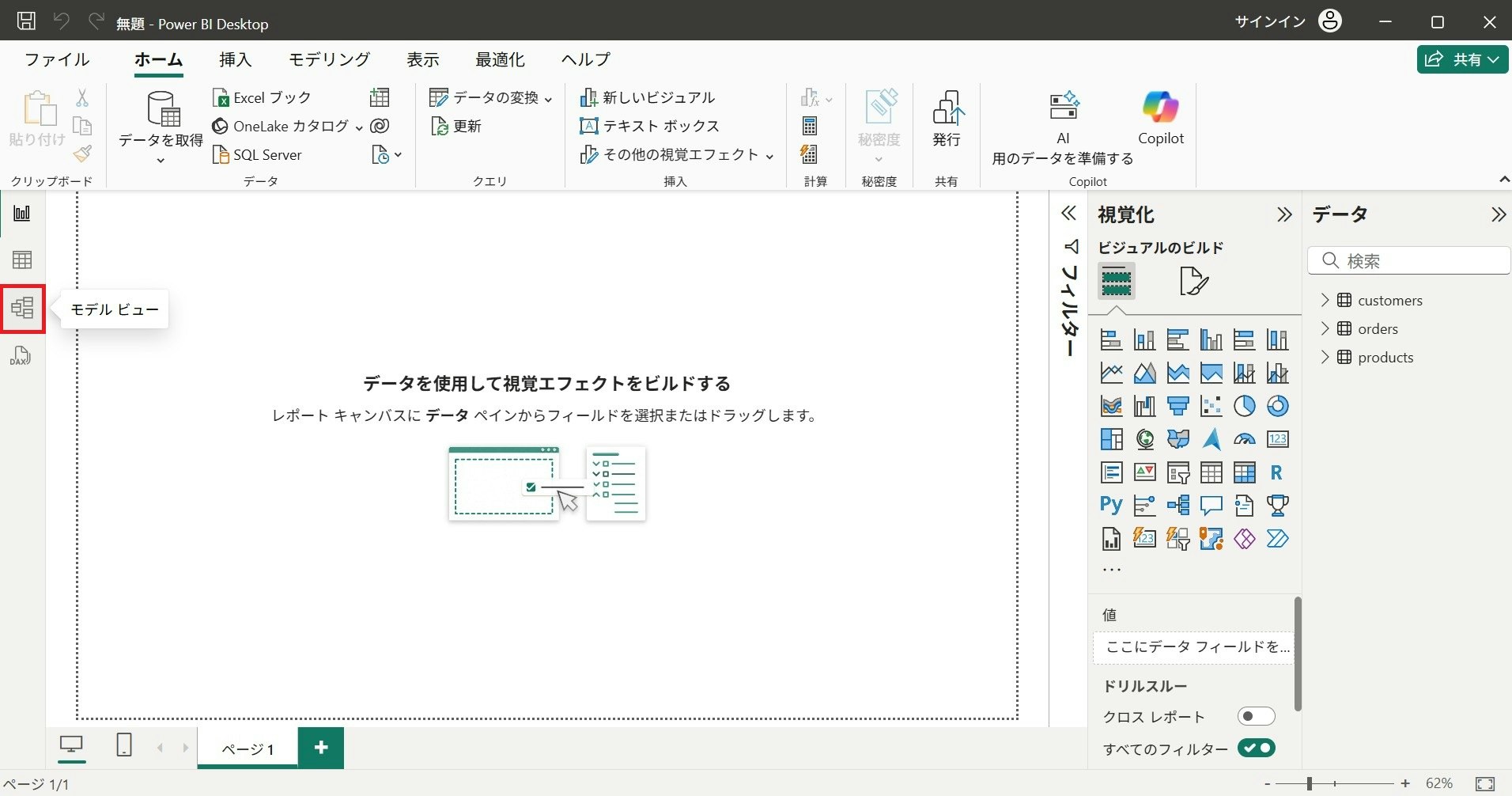1512x796 pixels.
Task: Click AI 用のデータを準備する button
Action: [1063, 127]
